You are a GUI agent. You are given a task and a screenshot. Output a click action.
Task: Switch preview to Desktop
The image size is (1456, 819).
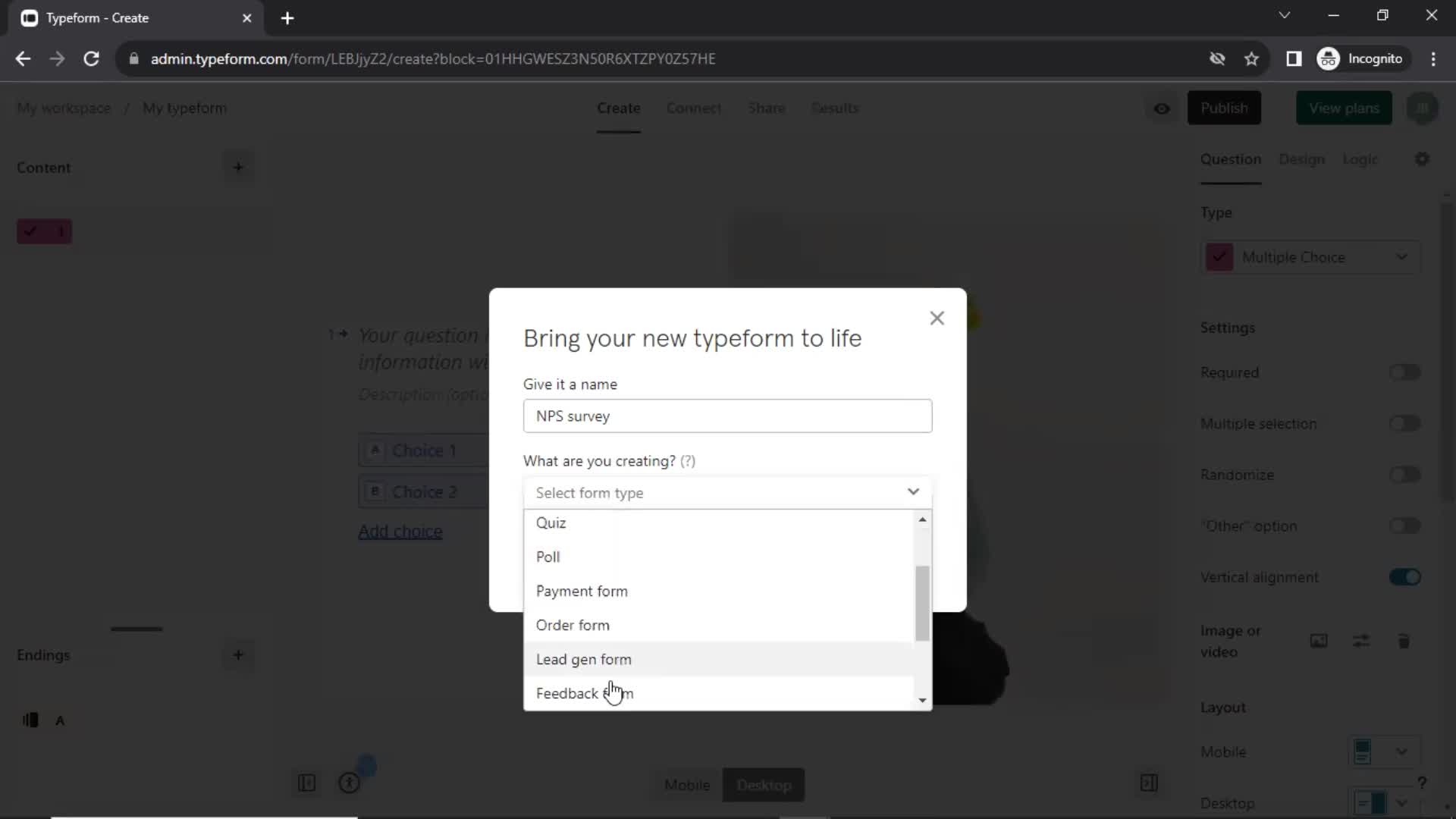pos(764,785)
